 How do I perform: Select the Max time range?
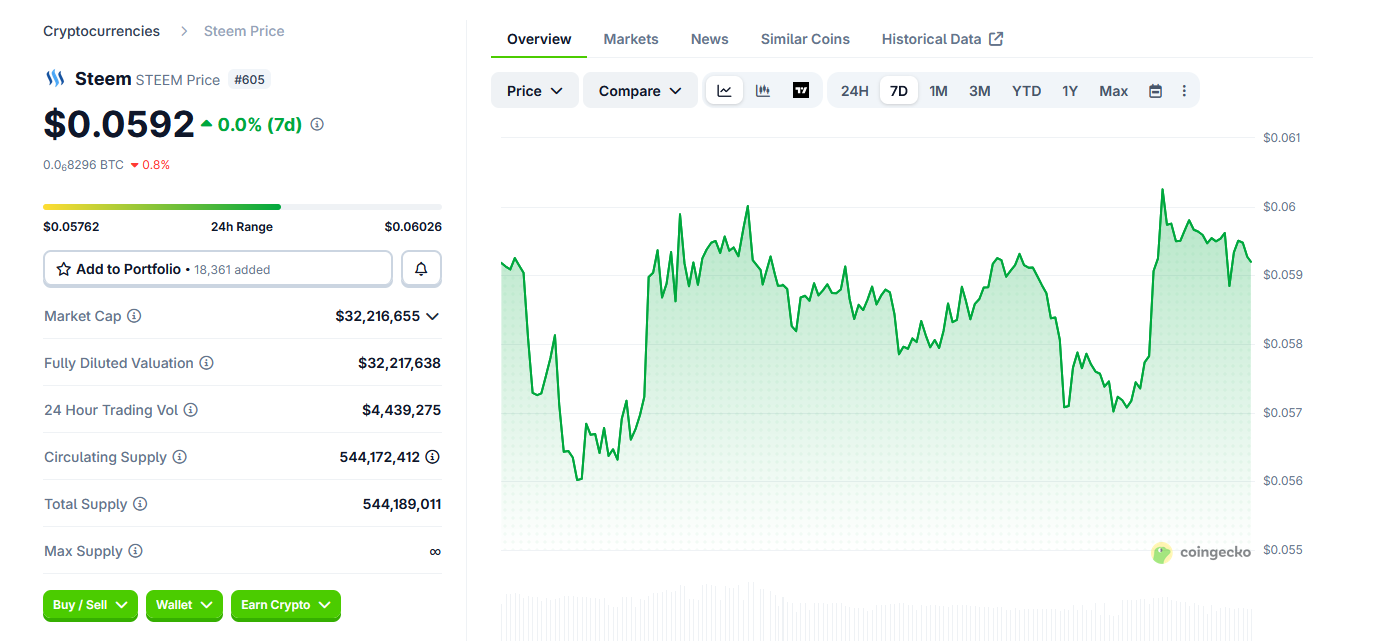click(x=1113, y=91)
